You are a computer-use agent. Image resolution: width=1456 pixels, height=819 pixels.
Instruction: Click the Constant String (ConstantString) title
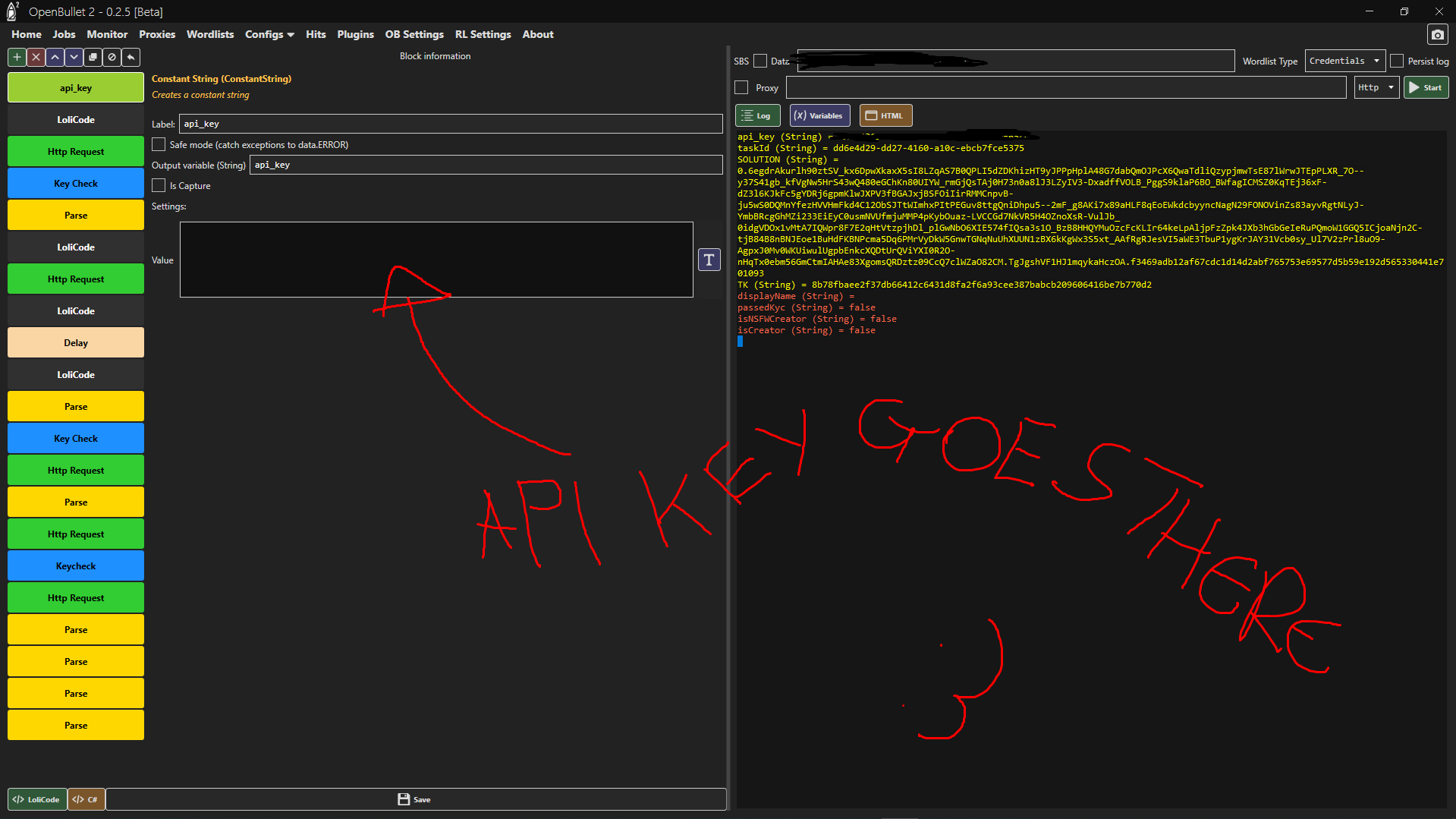(x=221, y=79)
